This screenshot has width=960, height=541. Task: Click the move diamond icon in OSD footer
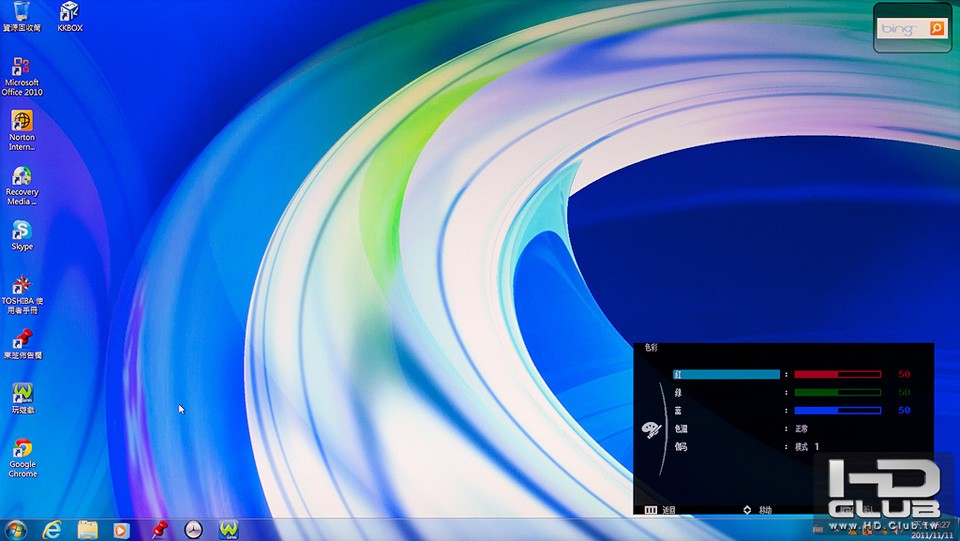pos(747,510)
